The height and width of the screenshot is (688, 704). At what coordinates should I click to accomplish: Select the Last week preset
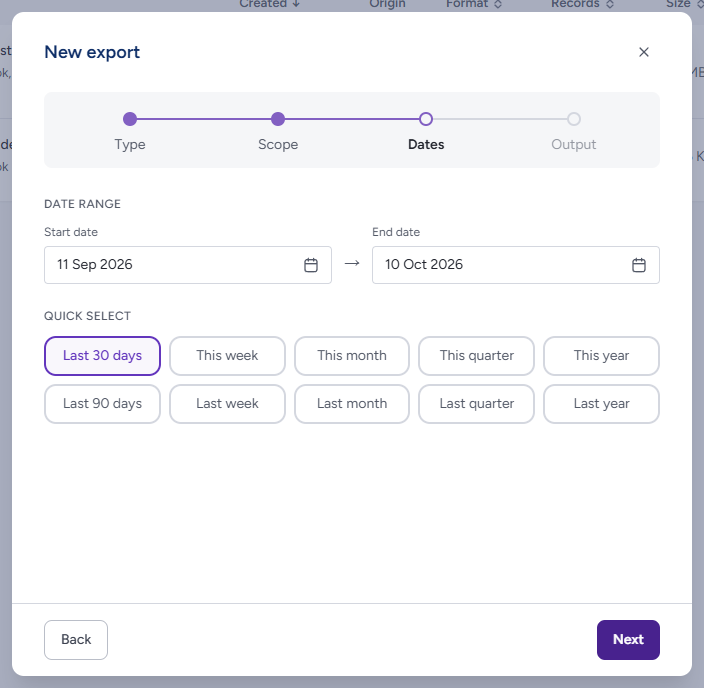tap(227, 404)
